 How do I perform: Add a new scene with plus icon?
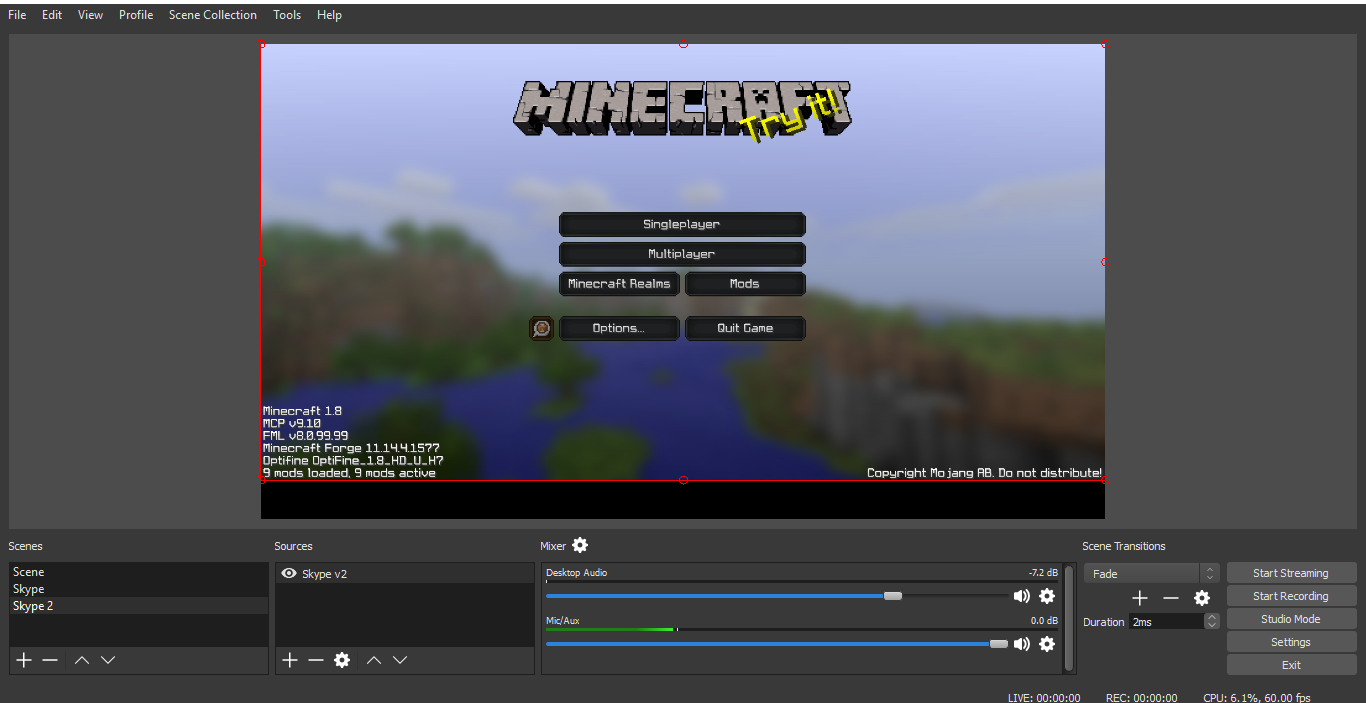coord(24,660)
